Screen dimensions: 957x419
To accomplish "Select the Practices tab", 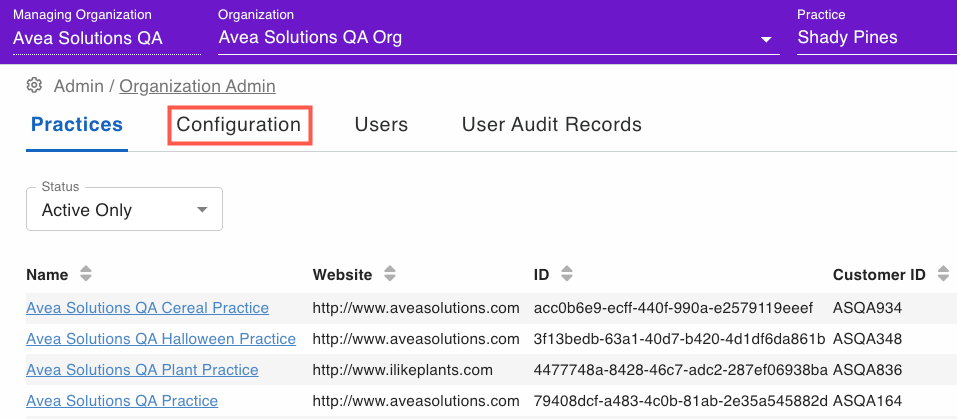I will coord(77,124).
